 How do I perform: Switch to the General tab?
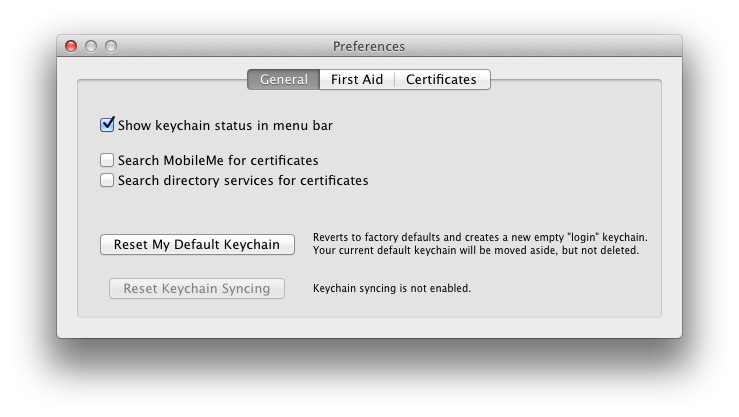click(284, 79)
